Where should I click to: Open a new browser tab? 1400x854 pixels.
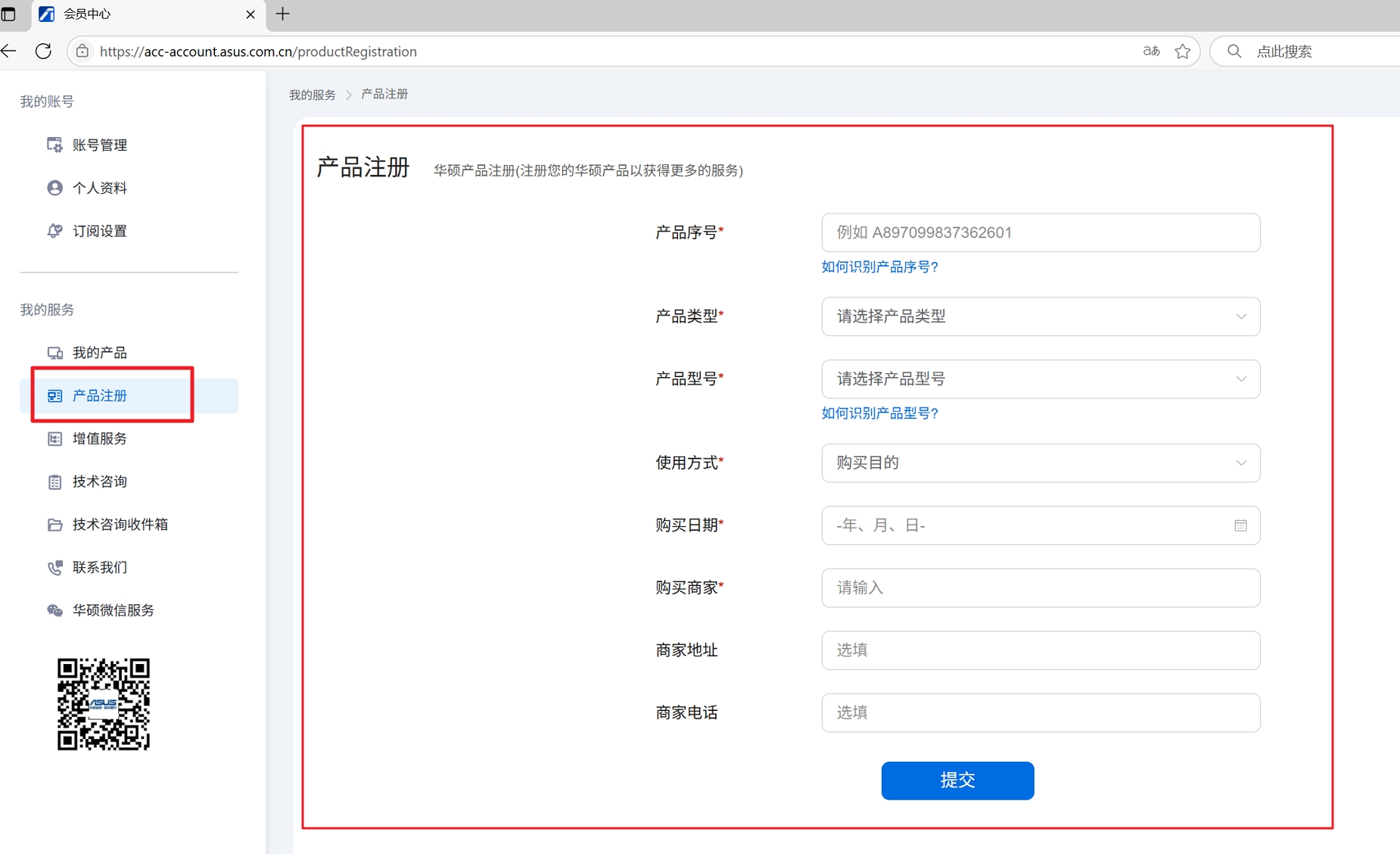[283, 14]
